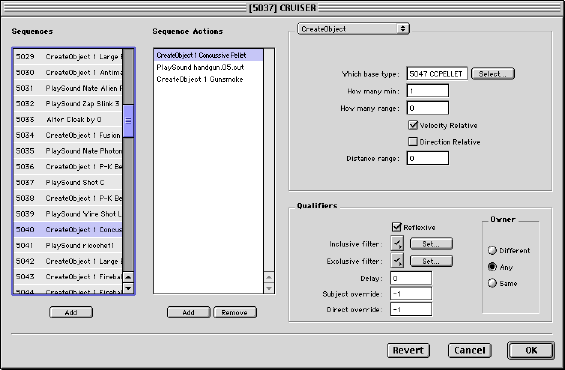Viewport: 565px width, 370px height.
Task: Click Sequence Actions scroll down arrow
Action: click(269, 288)
